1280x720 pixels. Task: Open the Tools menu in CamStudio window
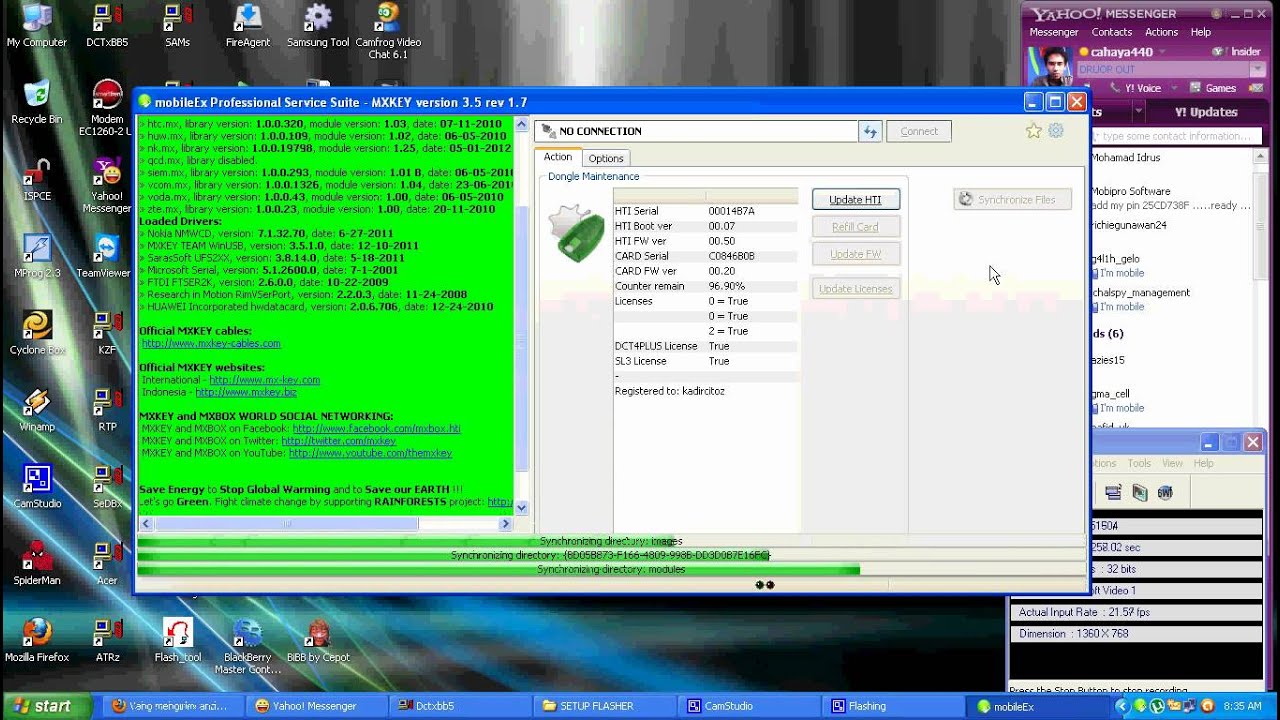coord(1139,463)
